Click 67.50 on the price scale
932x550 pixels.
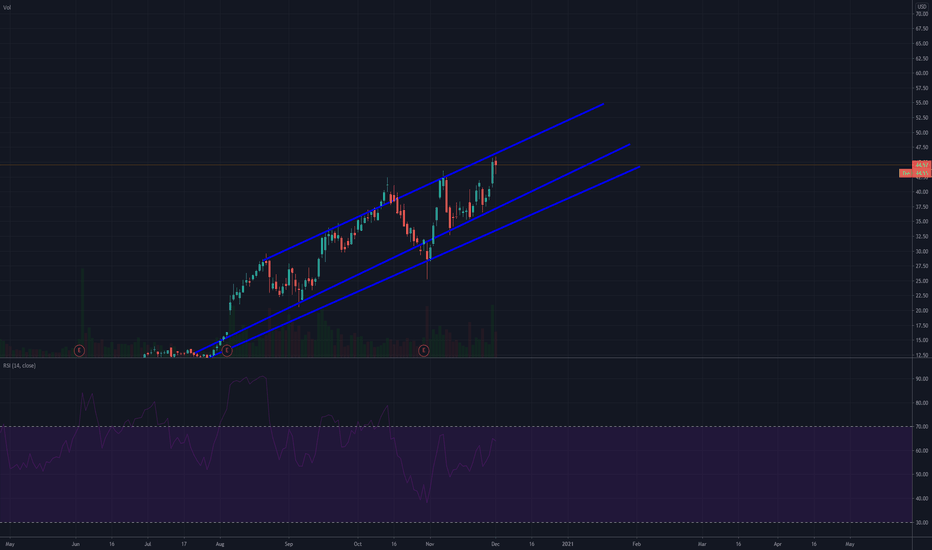pos(922,29)
